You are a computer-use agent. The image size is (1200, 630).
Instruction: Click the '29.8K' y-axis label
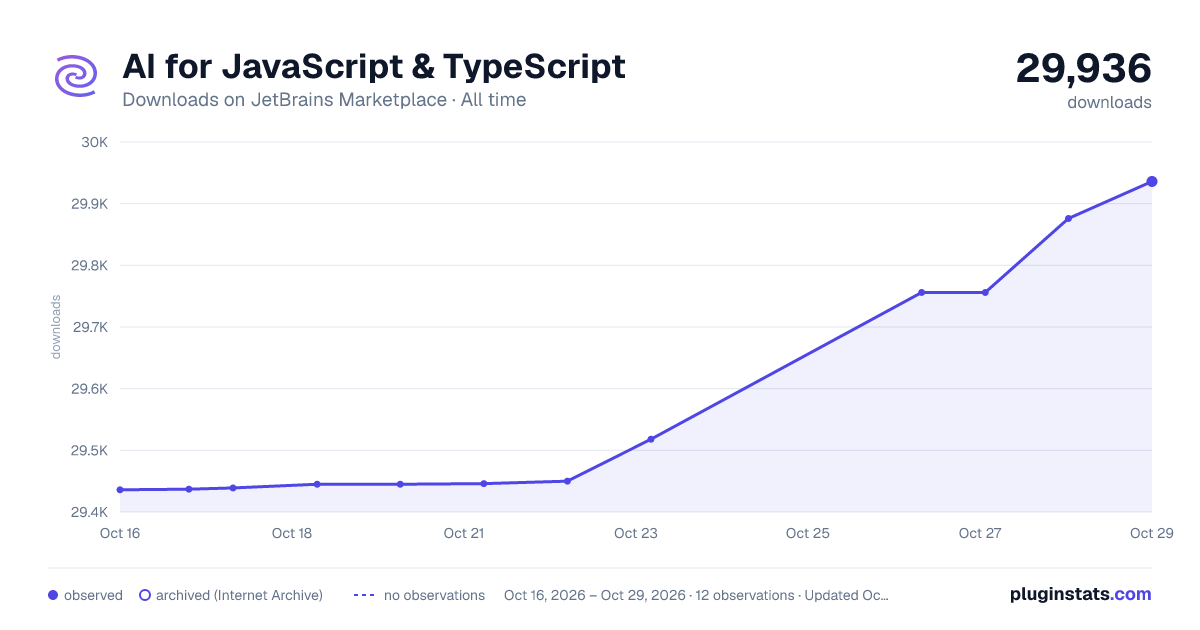(89, 266)
